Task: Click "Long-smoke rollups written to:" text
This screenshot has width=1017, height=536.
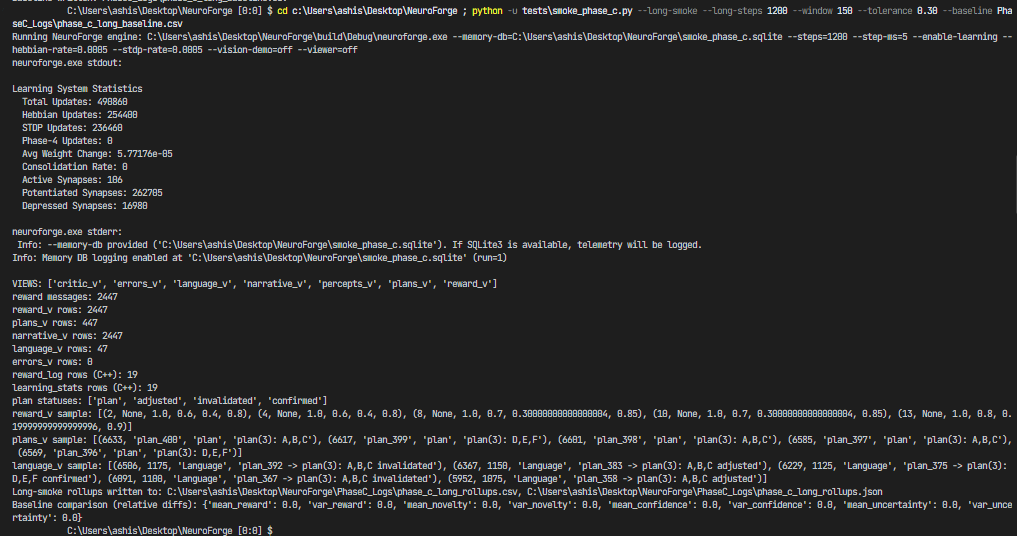Action: click(x=87, y=492)
